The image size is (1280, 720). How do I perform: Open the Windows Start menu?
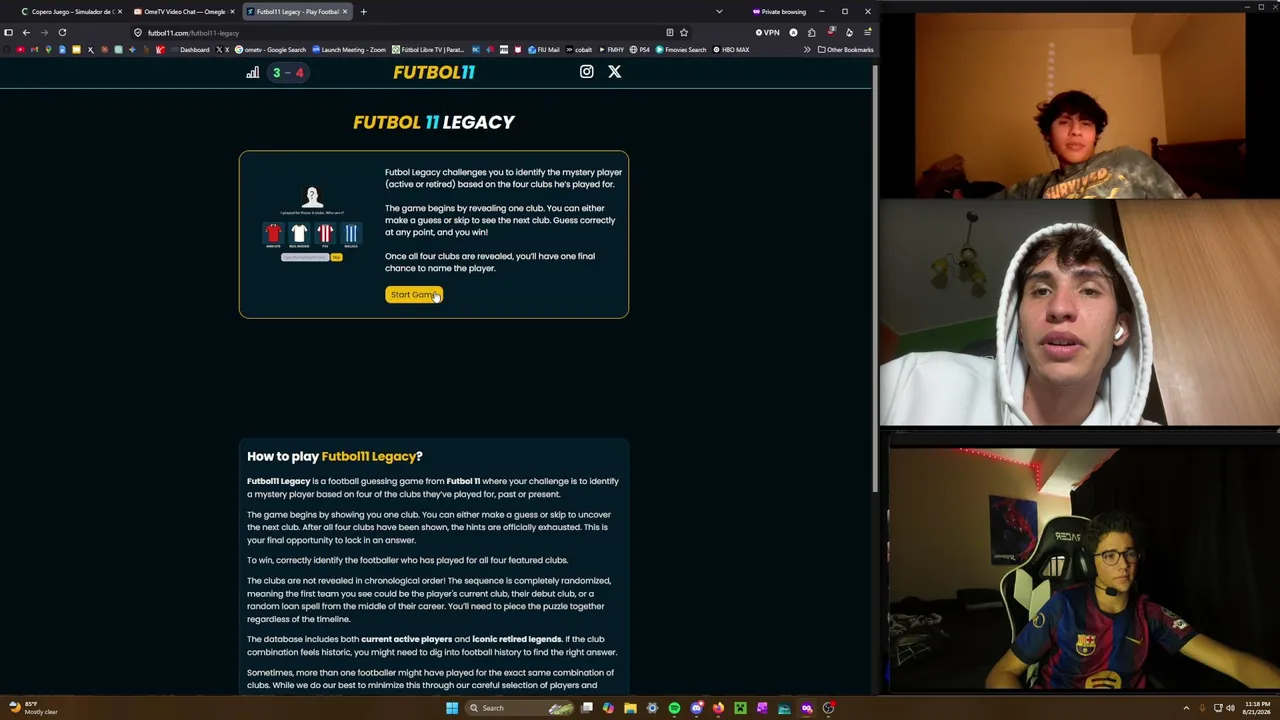[452, 708]
